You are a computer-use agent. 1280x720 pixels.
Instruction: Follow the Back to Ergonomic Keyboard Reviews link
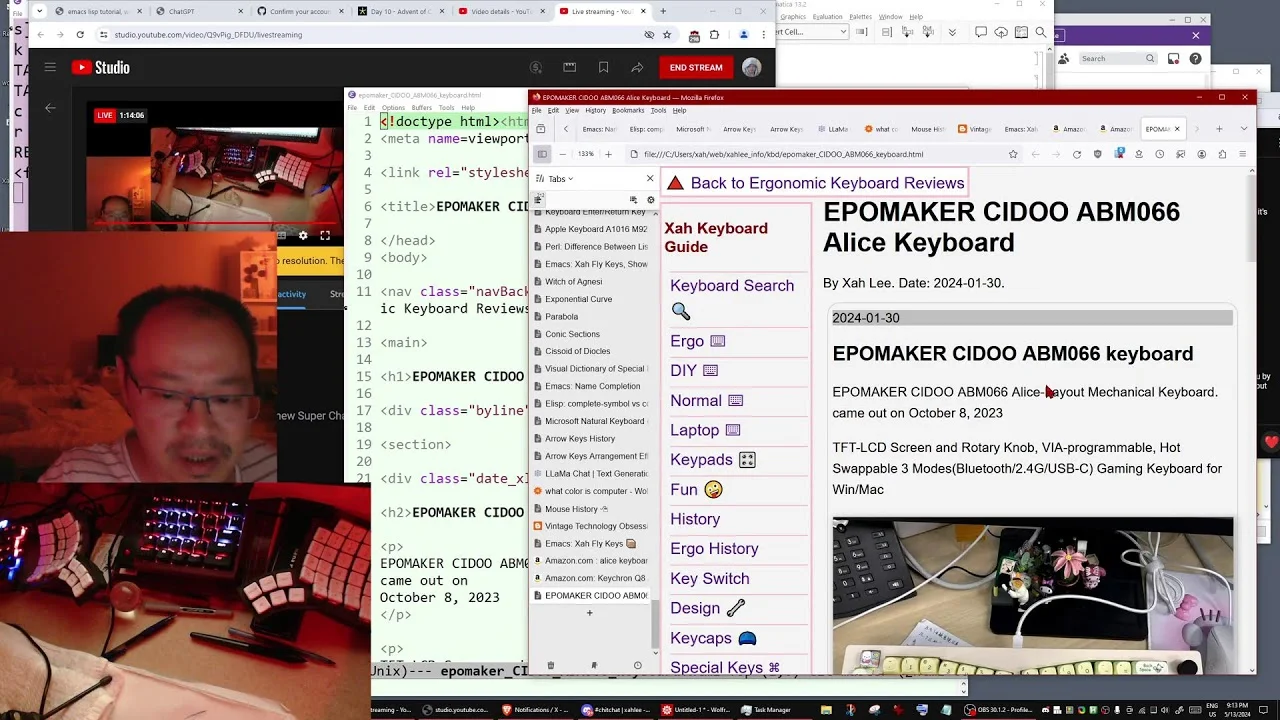(x=827, y=183)
